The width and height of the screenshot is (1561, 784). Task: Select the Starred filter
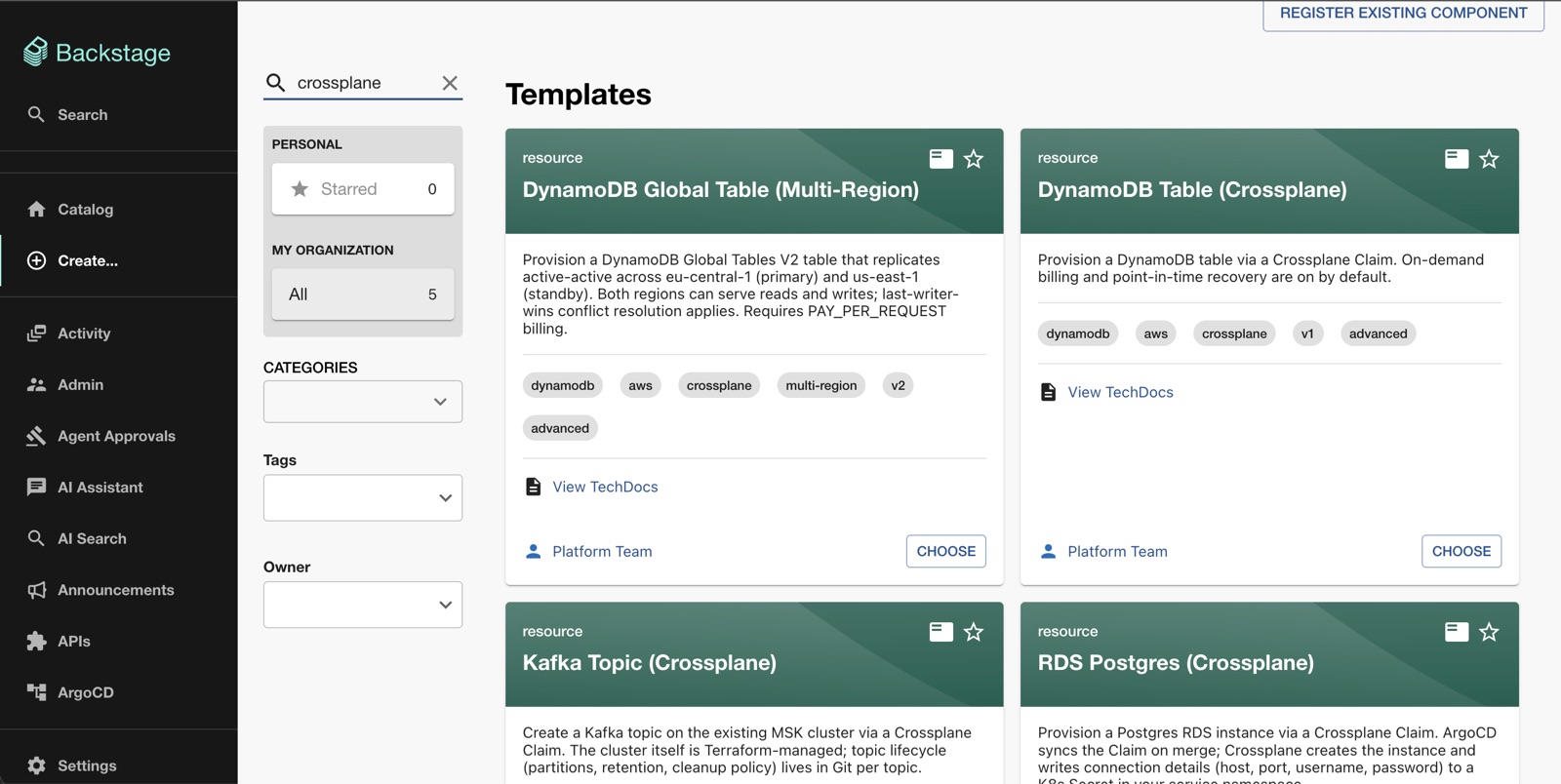pos(363,189)
